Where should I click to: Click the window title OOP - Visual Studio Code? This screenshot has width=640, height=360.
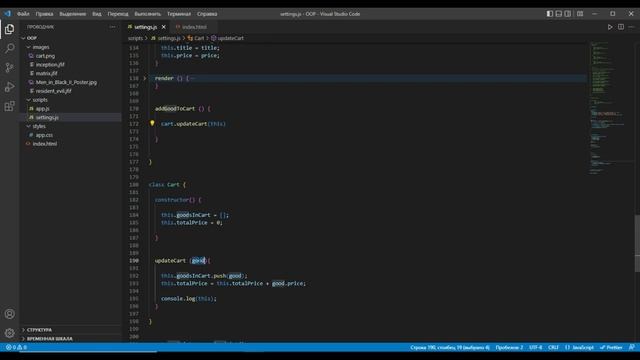click(320, 14)
